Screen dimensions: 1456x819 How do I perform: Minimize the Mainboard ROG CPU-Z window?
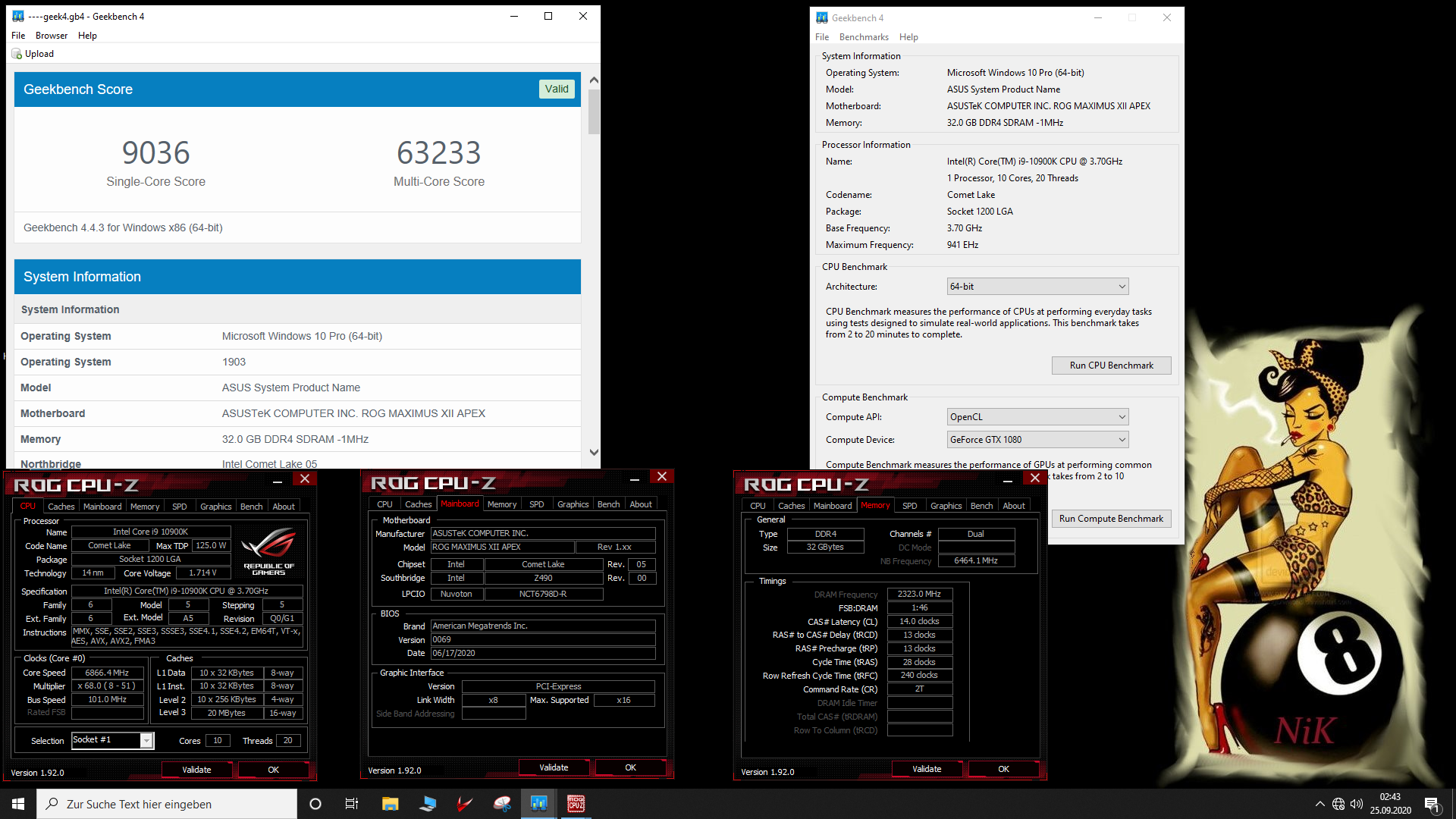(x=635, y=479)
